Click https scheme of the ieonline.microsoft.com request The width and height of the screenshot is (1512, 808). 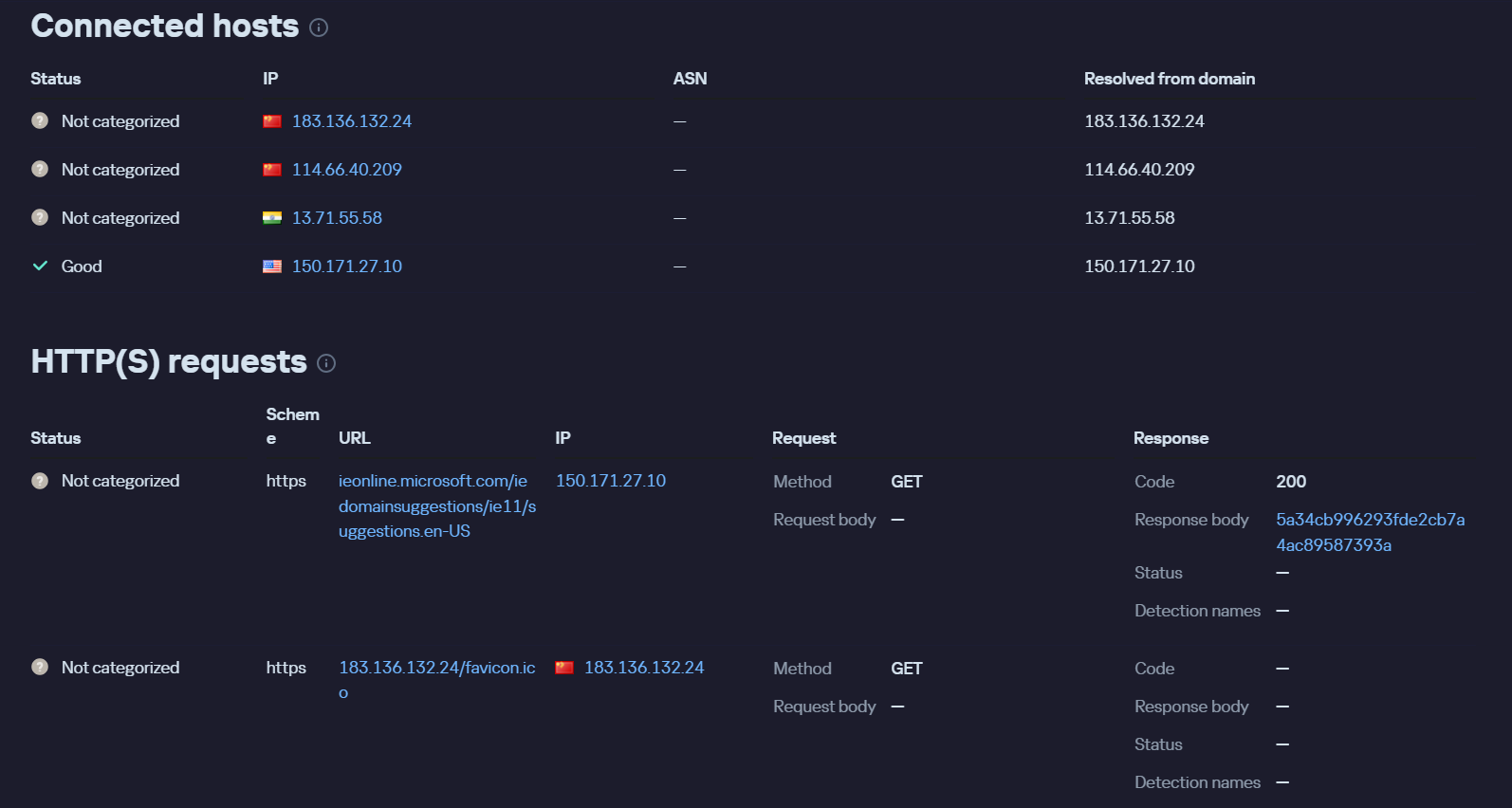pos(286,481)
